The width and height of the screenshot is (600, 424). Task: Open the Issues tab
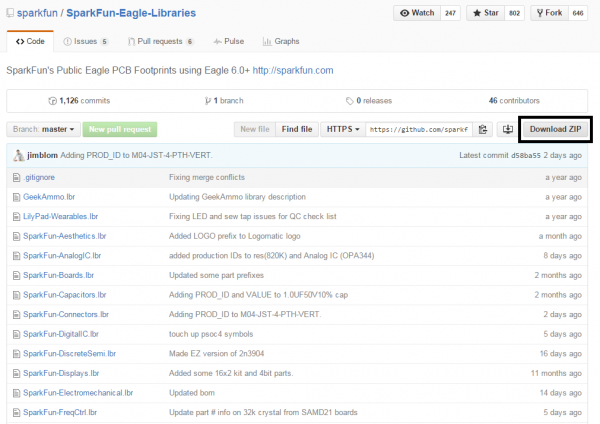[x=86, y=41]
